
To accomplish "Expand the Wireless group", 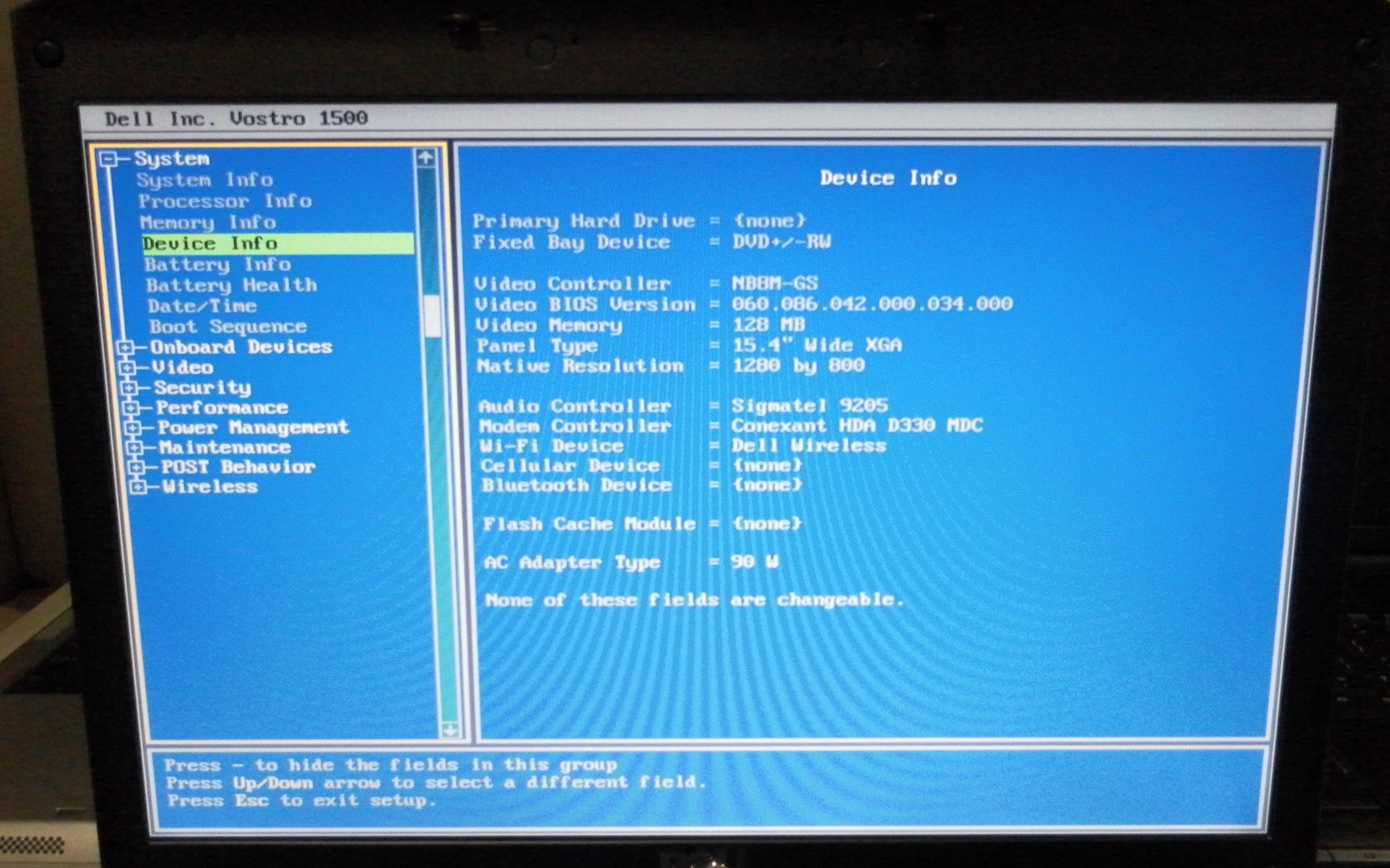I will (x=138, y=487).
